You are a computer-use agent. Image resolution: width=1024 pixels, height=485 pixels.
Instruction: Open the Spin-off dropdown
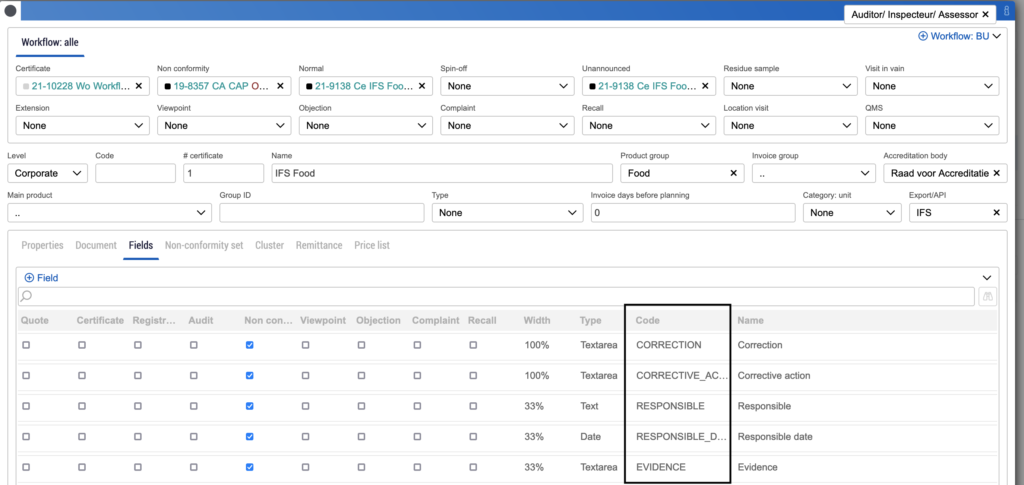point(505,86)
